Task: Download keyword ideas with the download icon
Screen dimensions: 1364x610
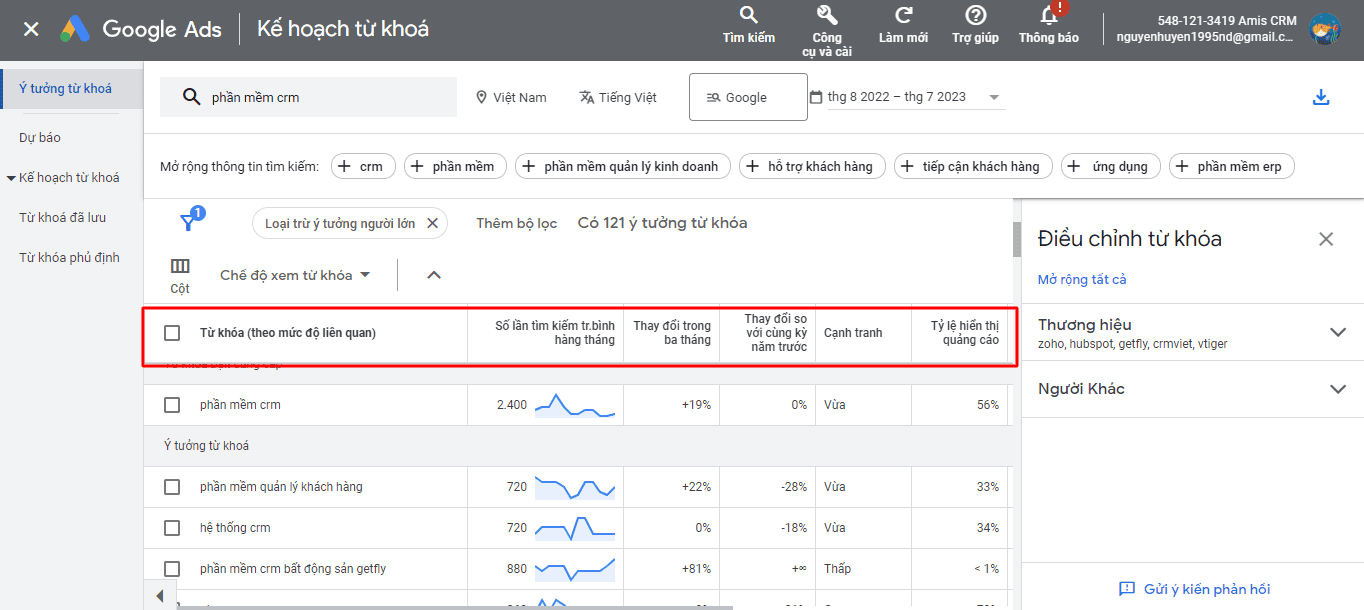Action: (1321, 97)
